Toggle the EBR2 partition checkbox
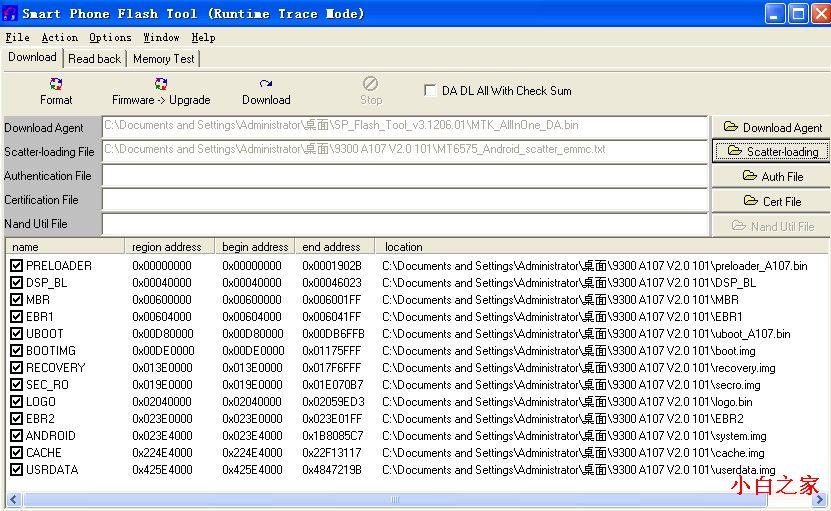This screenshot has width=831, height=511. coord(16,418)
